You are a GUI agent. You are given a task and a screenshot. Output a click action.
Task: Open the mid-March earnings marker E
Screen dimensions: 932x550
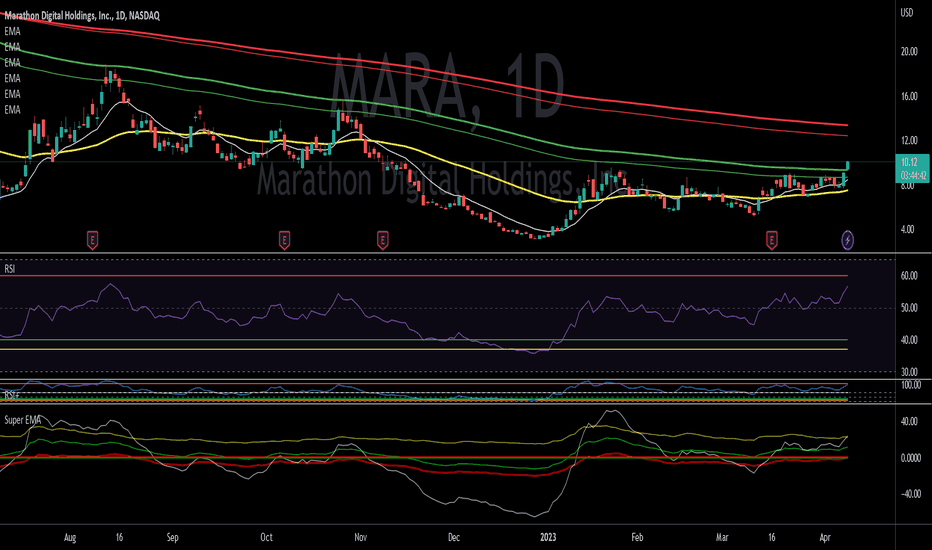[772, 240]
